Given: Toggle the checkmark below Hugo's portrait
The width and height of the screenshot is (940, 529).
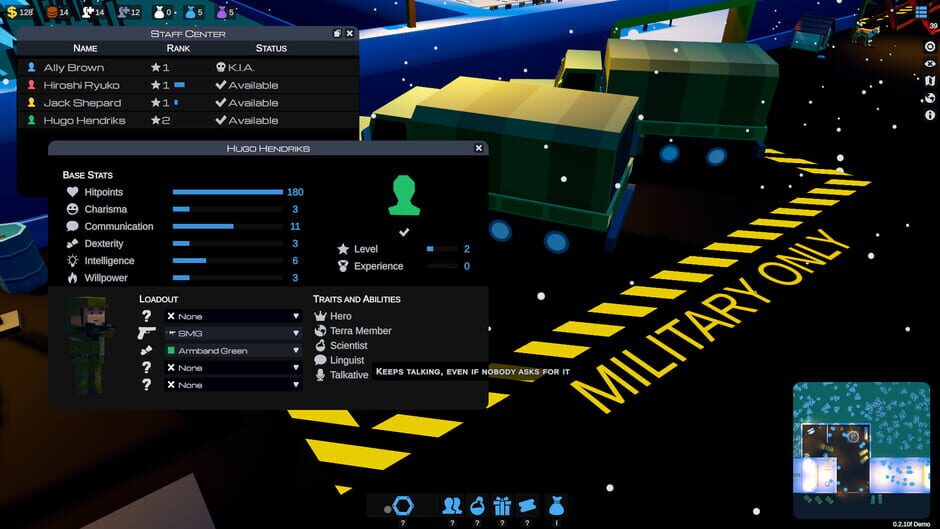Looking at the screenshot, I should point(404,232).
